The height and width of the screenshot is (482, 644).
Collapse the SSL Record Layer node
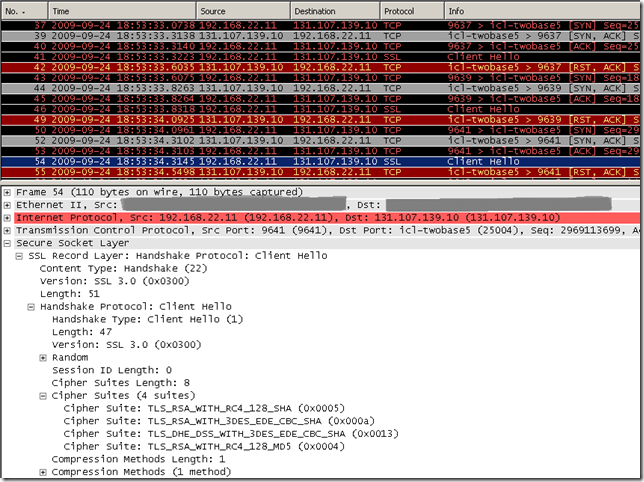tap(19, 256)
